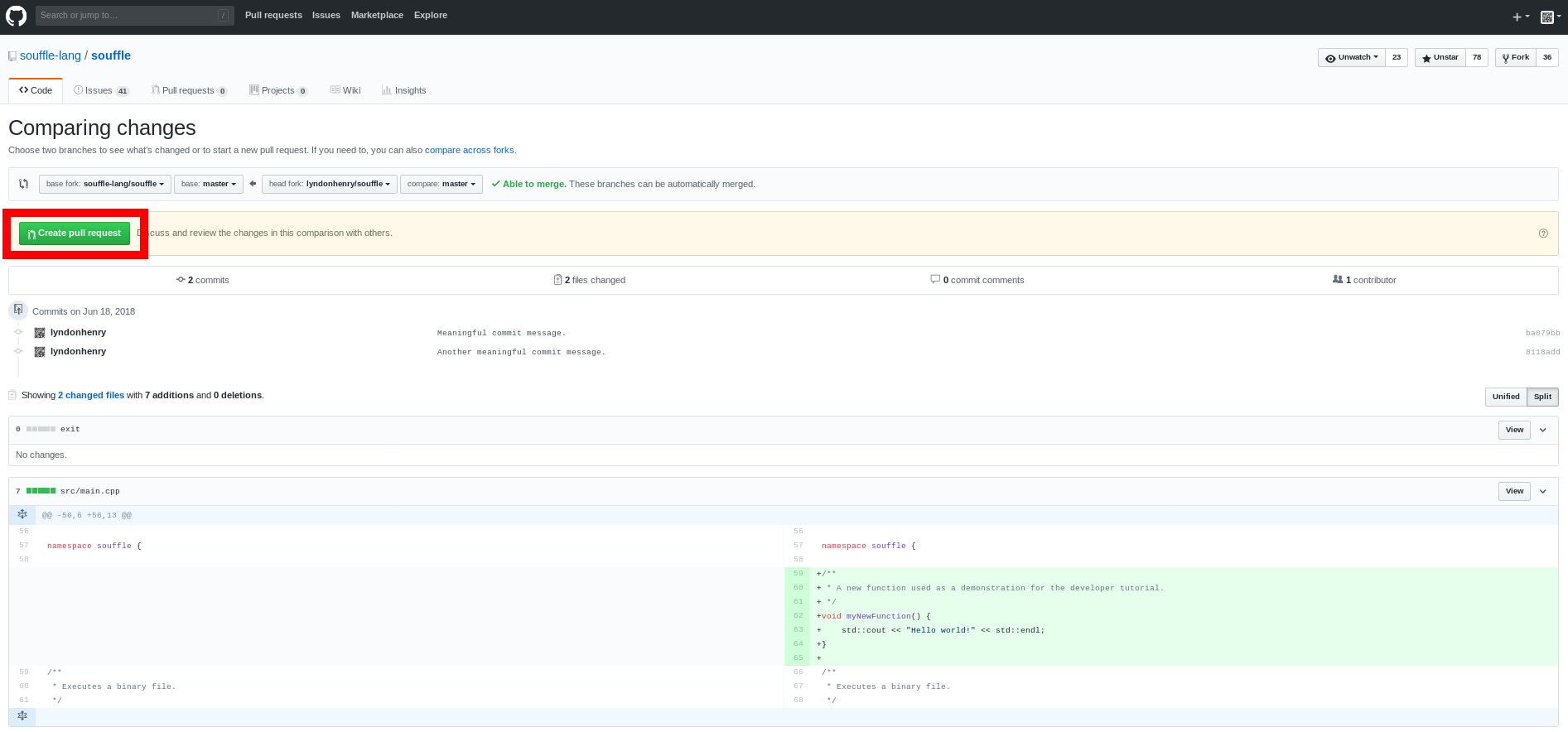Open the user avatar menu
This screenshot has height=732, width=1568.
(x=1551, y=17)
